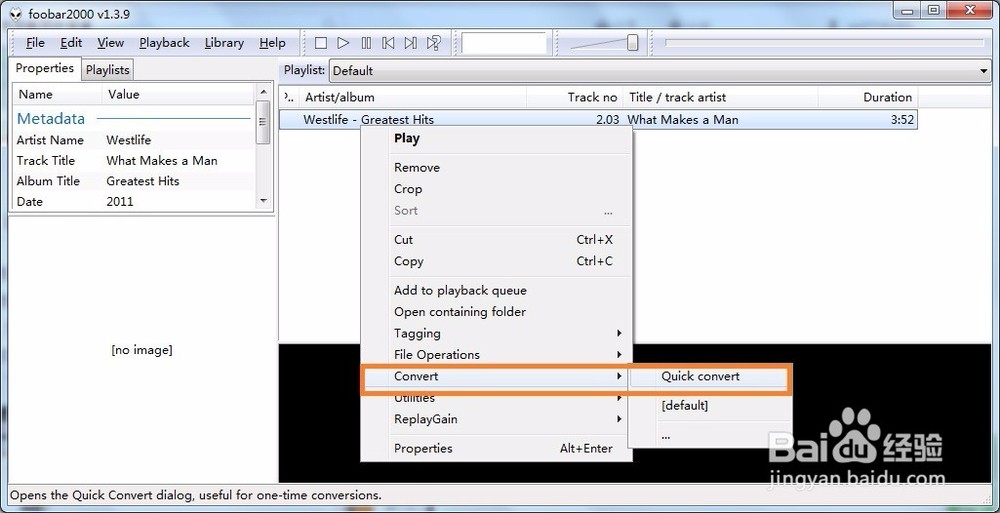Click the Properties panel scrollbar thumb
Screen dimensions: 1000x513
click(x=263, y=122)
